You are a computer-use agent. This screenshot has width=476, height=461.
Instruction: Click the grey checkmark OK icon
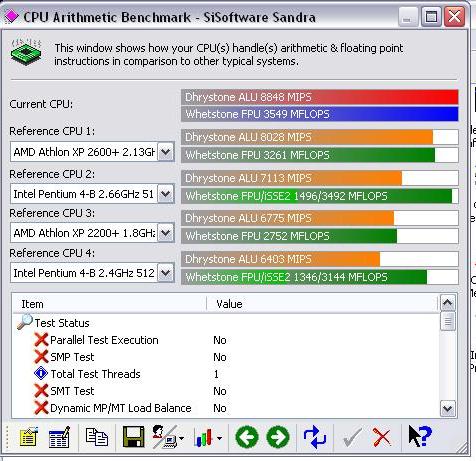(x=352, y=437)
